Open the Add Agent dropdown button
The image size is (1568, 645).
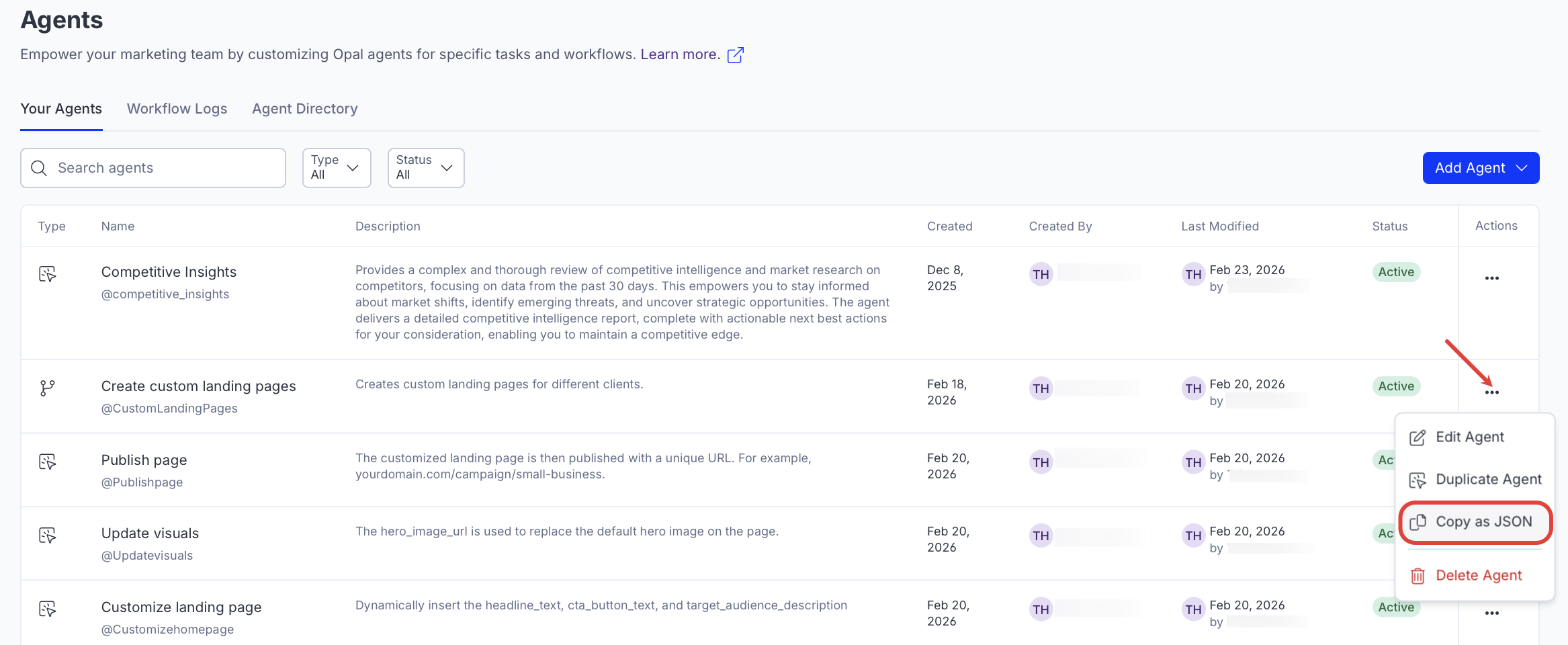[x=1481, y=168]
